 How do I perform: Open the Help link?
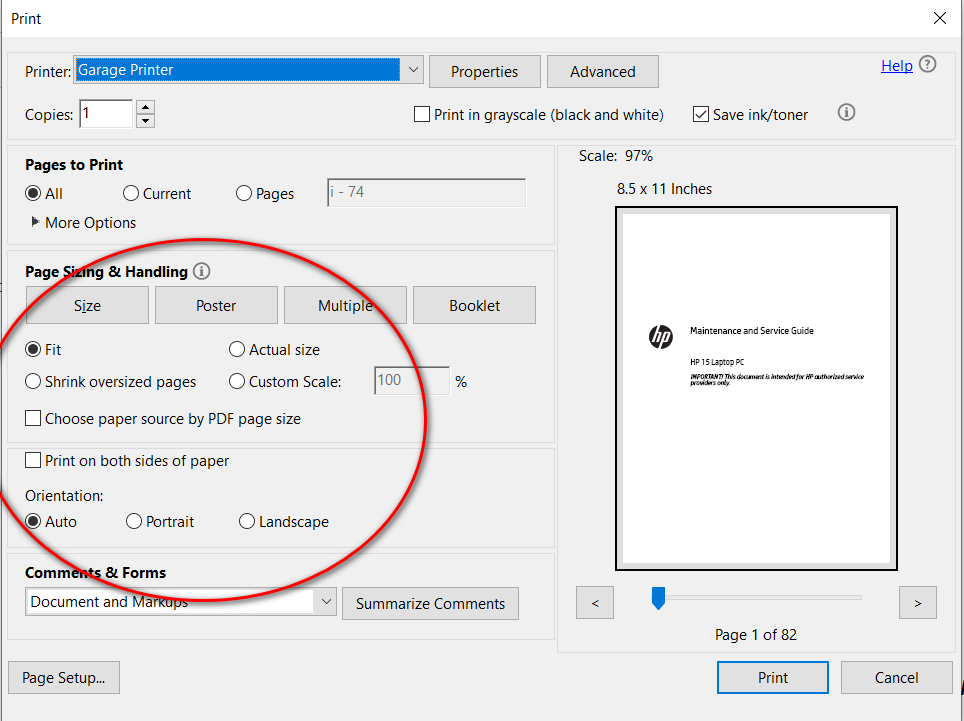coord(897,65)
